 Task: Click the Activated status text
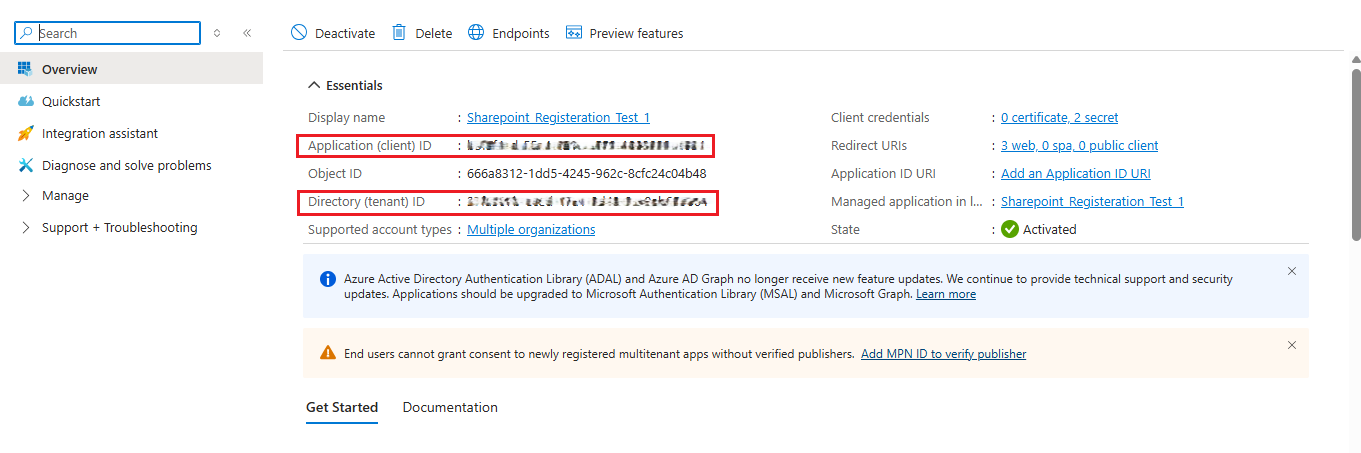pos(1049,229)
